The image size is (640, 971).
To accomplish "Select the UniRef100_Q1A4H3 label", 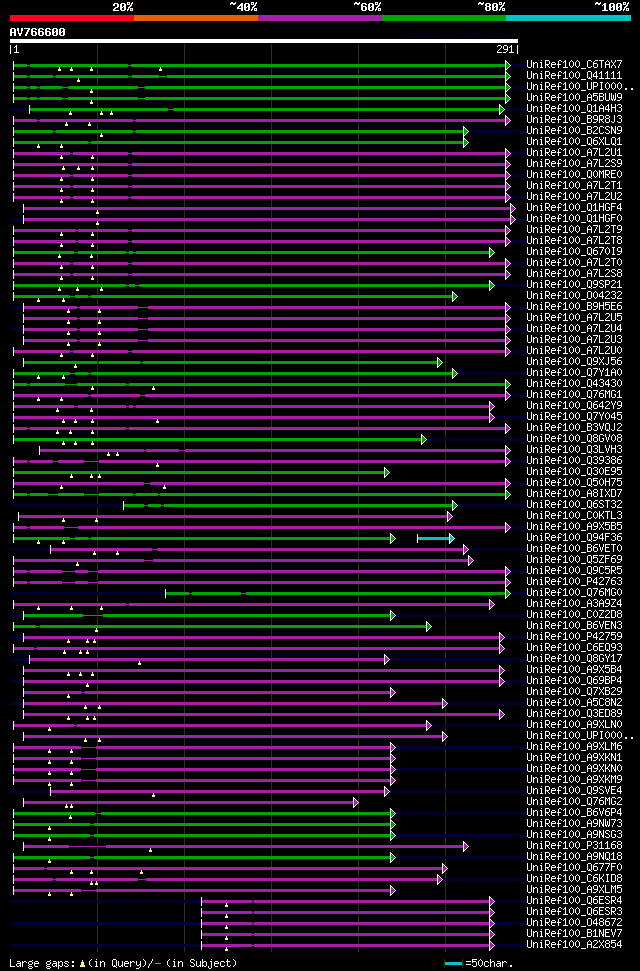I will (x=574, y=109).
